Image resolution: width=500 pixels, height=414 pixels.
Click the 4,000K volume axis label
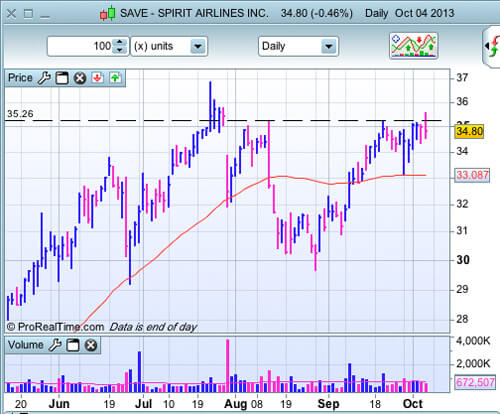tap(473, 341)
